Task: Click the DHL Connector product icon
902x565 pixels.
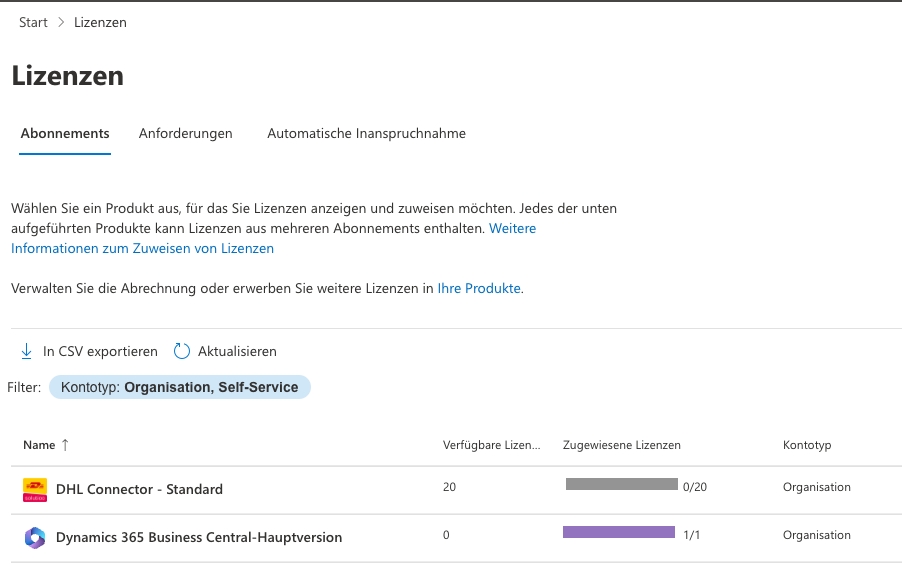Action: point(35,489)
